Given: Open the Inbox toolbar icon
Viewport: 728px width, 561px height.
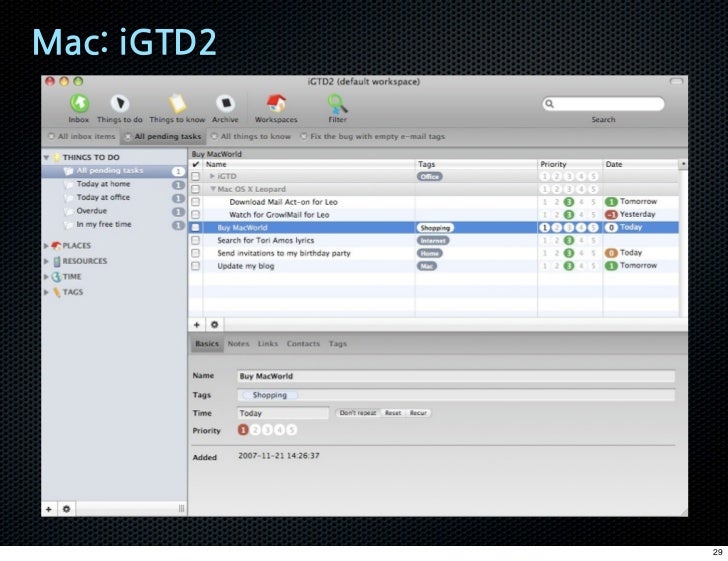Looking at the screenshot, I should tap(79, 103).
